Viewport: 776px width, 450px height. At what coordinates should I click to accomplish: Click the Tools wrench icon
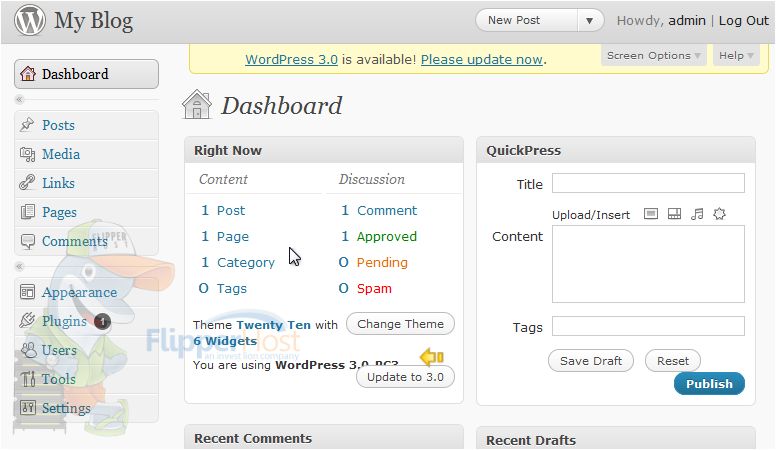pos(28,379)
